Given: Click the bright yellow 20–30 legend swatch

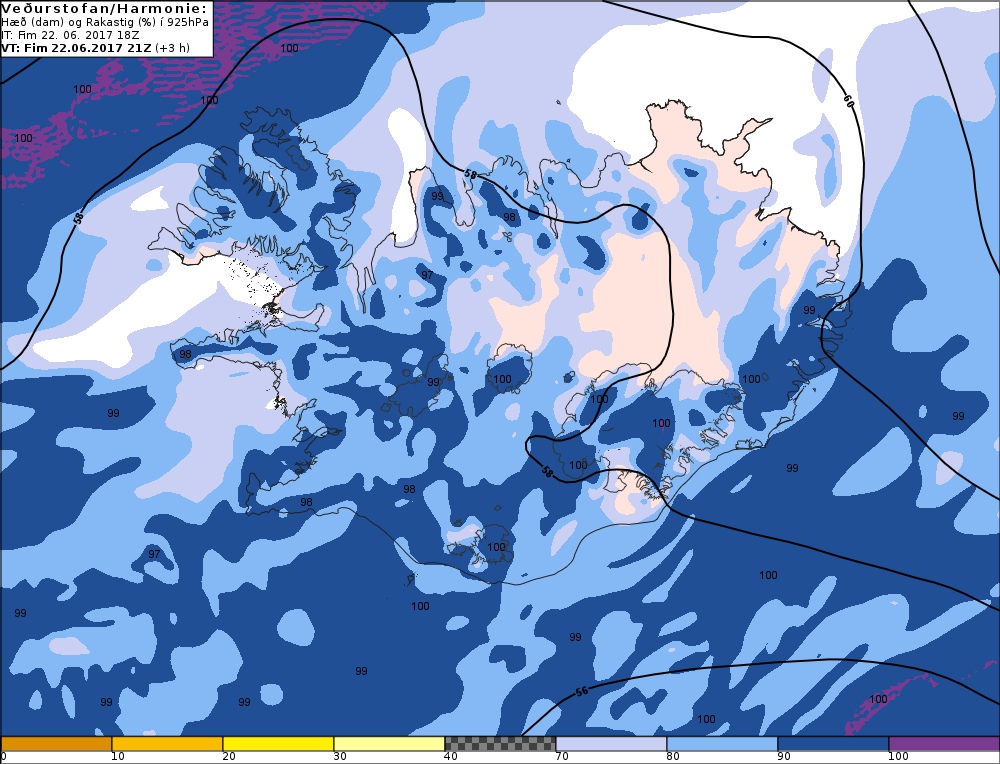Looking at the screenshot, I should click(x=278, y=744).
